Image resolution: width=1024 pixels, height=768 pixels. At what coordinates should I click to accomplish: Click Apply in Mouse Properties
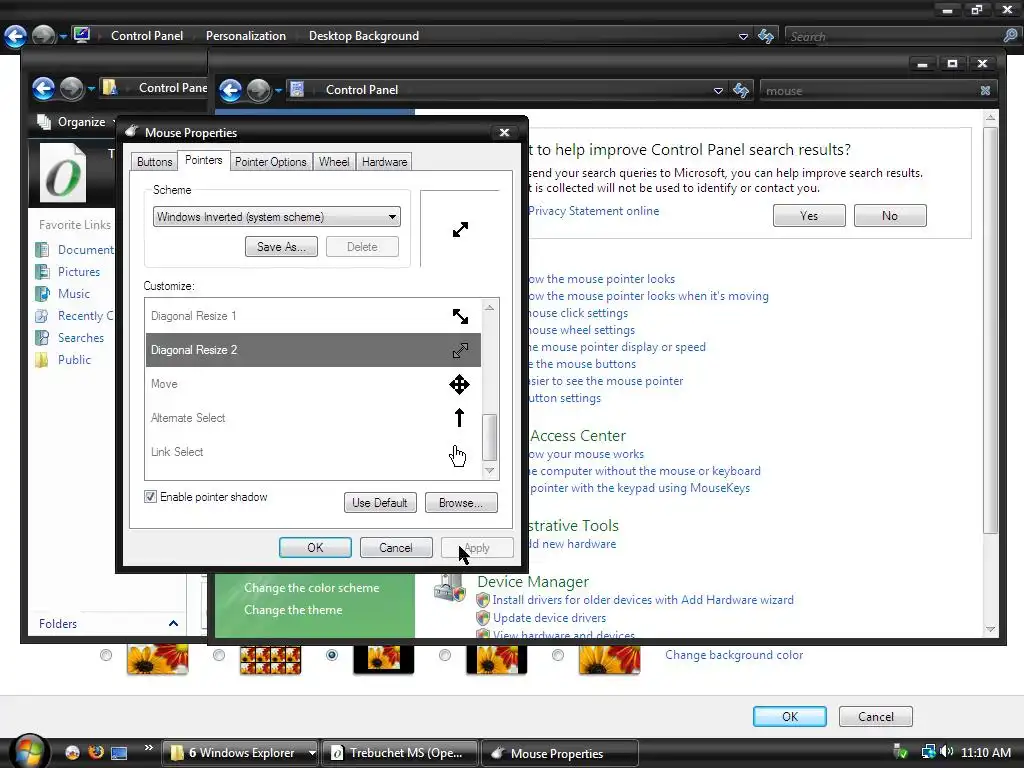tap(477, 548)
